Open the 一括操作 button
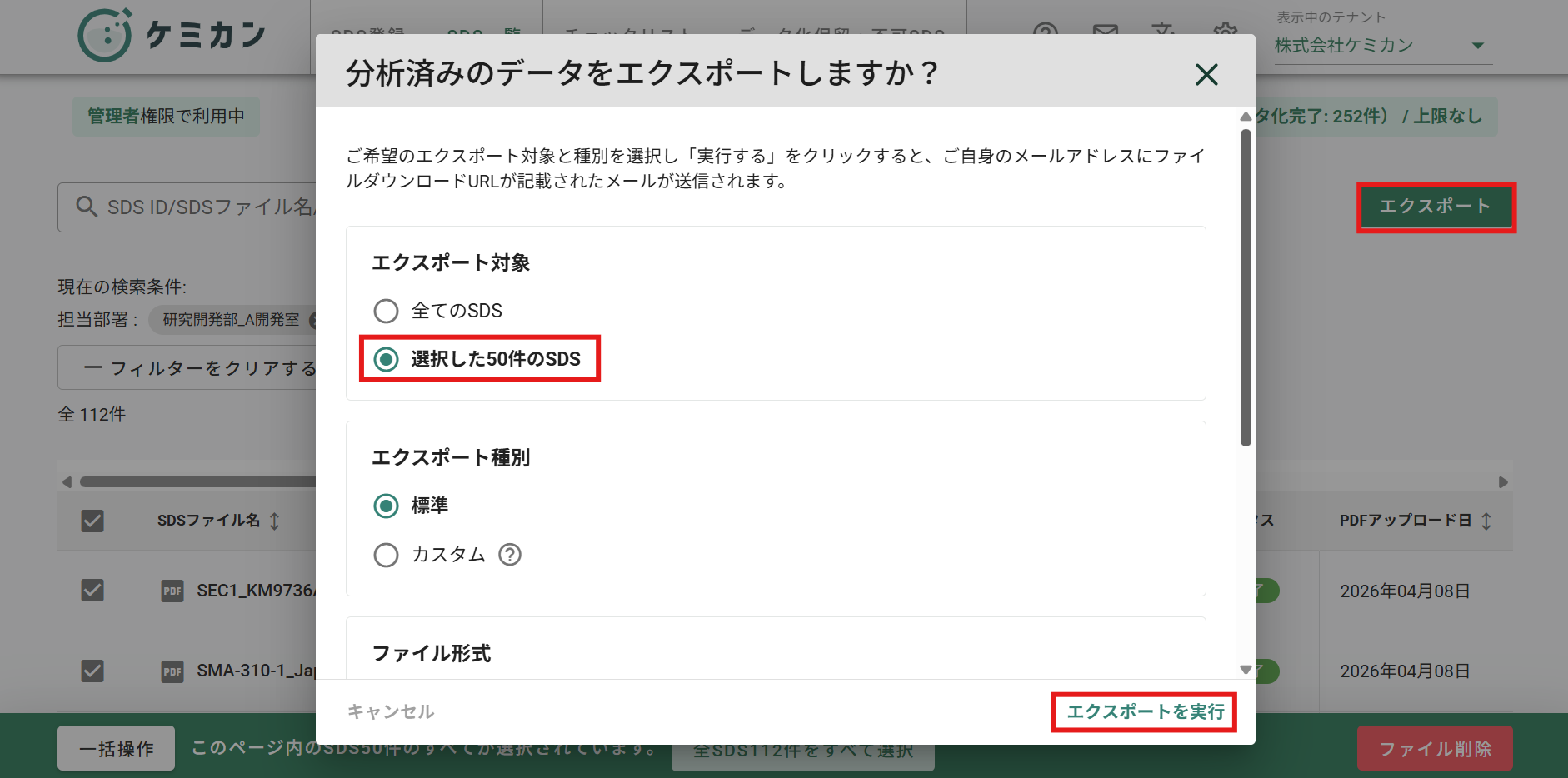The width and height of the screenshot is (1568, 778). click(117, 748)
